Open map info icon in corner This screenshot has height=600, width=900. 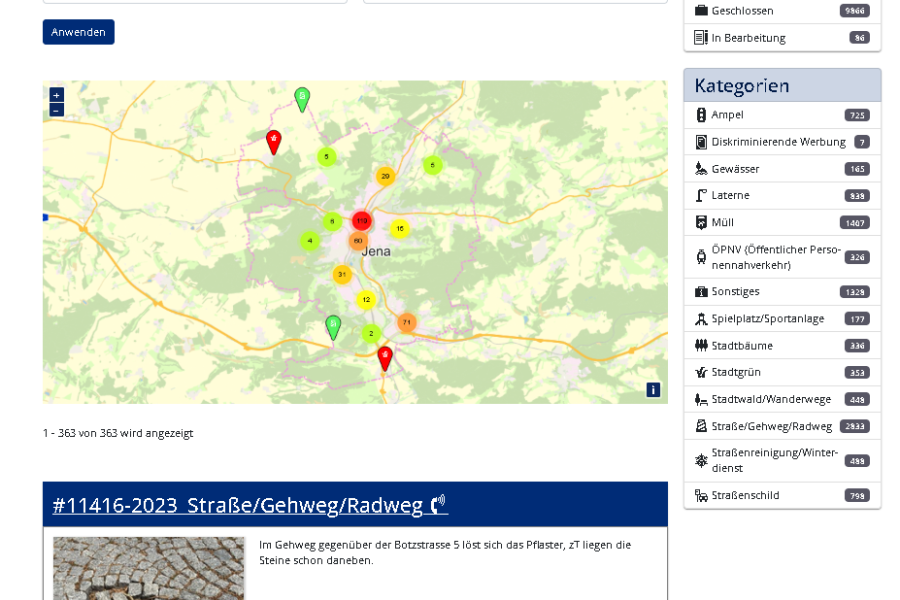653,390
